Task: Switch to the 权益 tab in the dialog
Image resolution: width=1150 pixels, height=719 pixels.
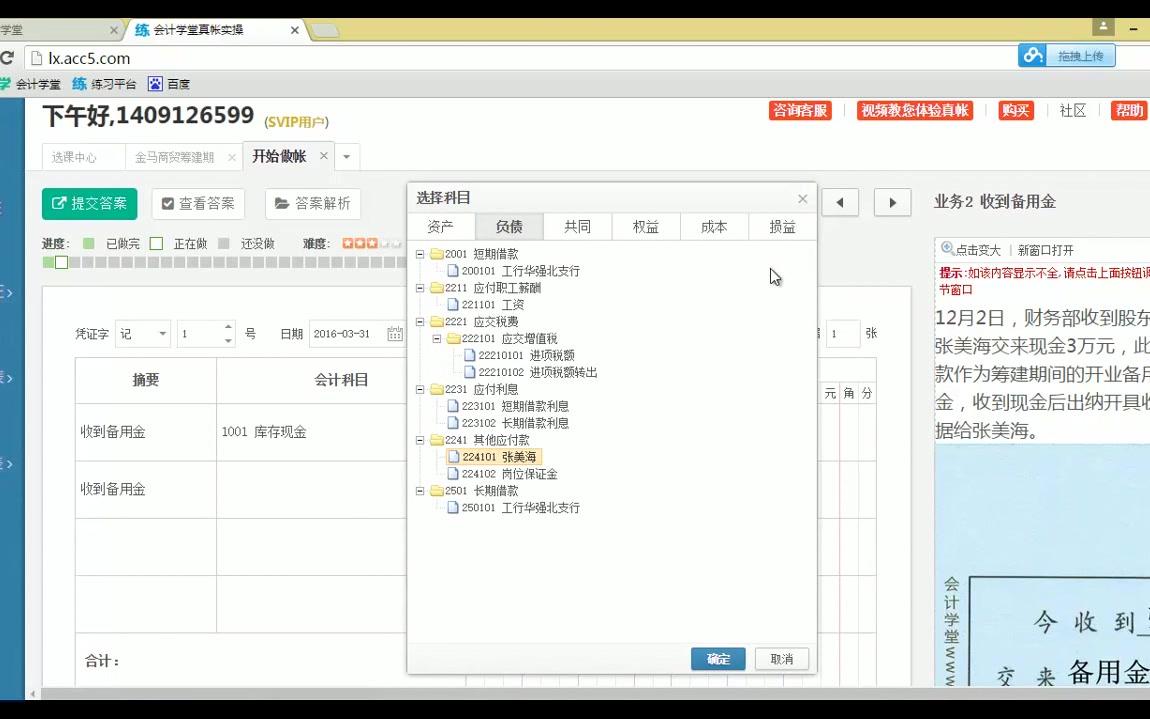Action: [x=645, y=226]
